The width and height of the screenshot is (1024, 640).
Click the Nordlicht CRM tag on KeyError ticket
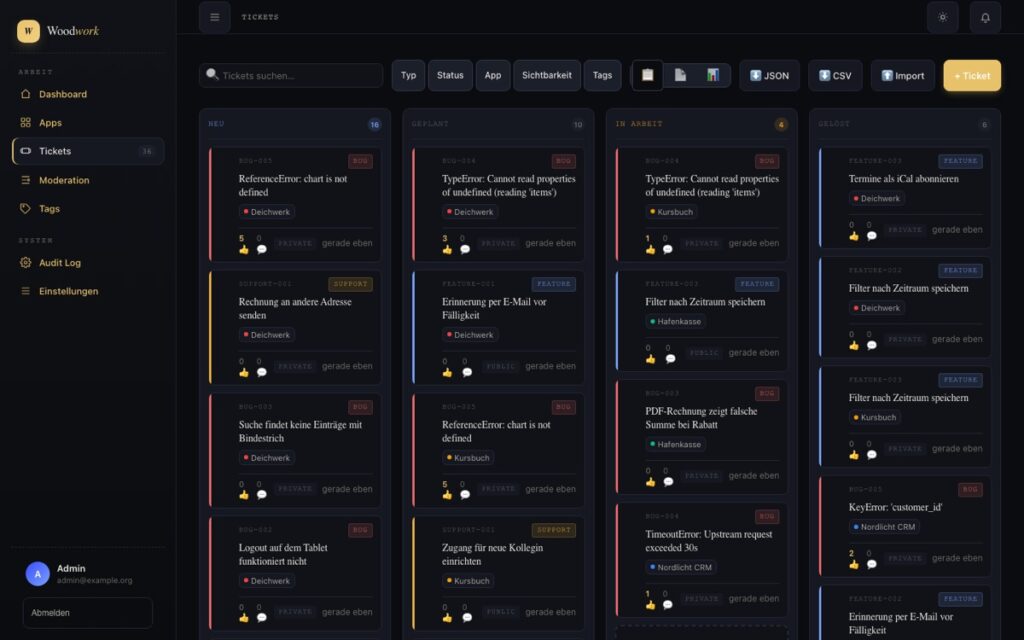click(x=884, y=527)
